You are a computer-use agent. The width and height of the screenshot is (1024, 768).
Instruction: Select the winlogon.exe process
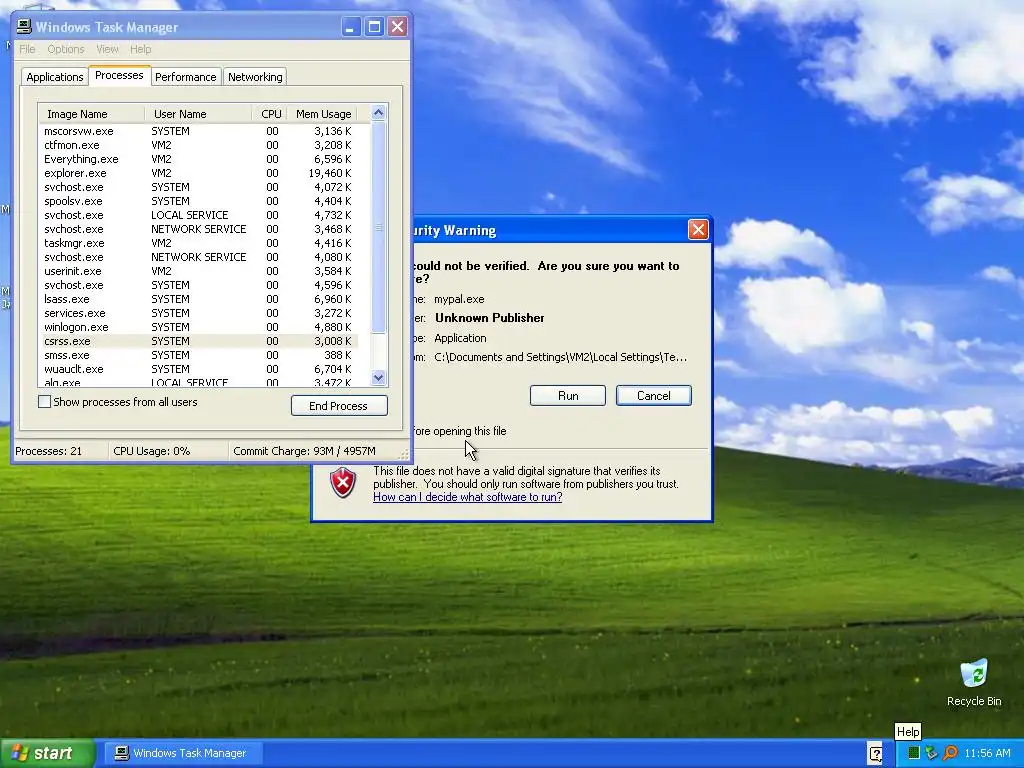(199, 327)
